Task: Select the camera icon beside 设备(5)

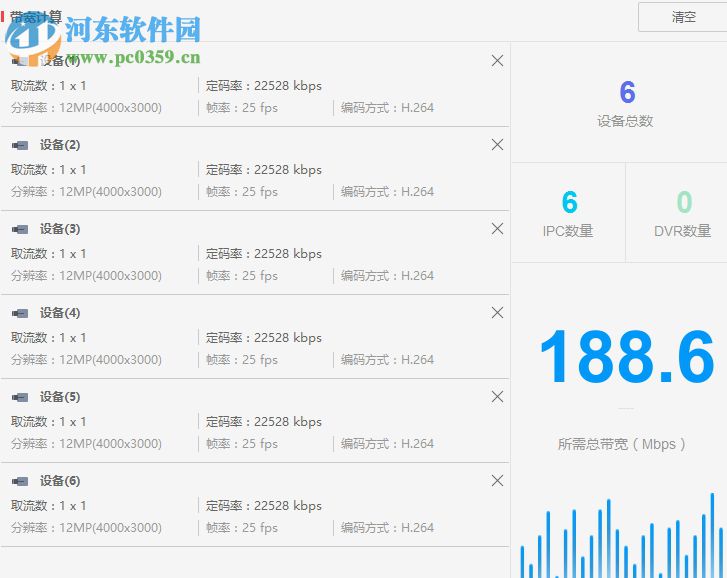Action: (20, 397)
